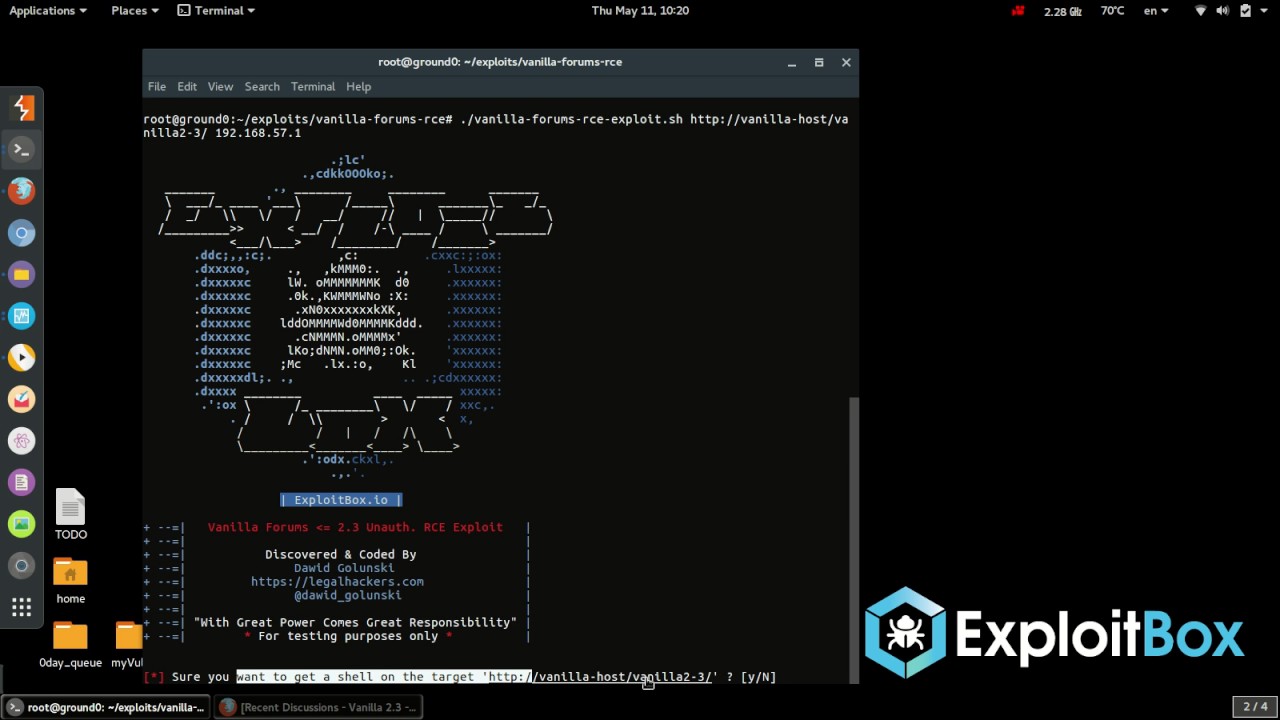Open the blue monitor graph dock icon
This screenshot has height=720, width=1280.
point(21,316)
